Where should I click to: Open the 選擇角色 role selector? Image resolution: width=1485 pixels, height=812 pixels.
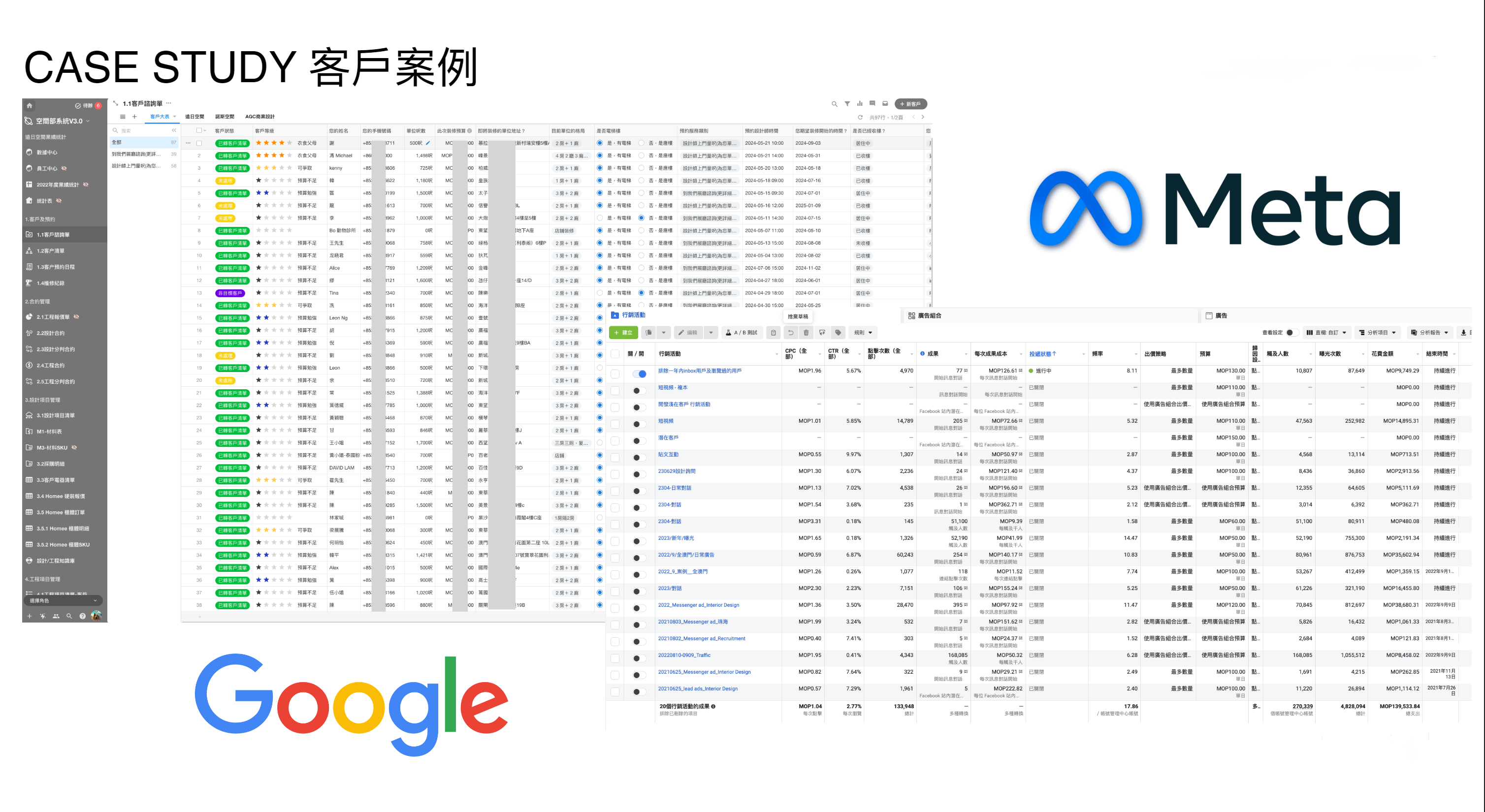pos(64,600)
